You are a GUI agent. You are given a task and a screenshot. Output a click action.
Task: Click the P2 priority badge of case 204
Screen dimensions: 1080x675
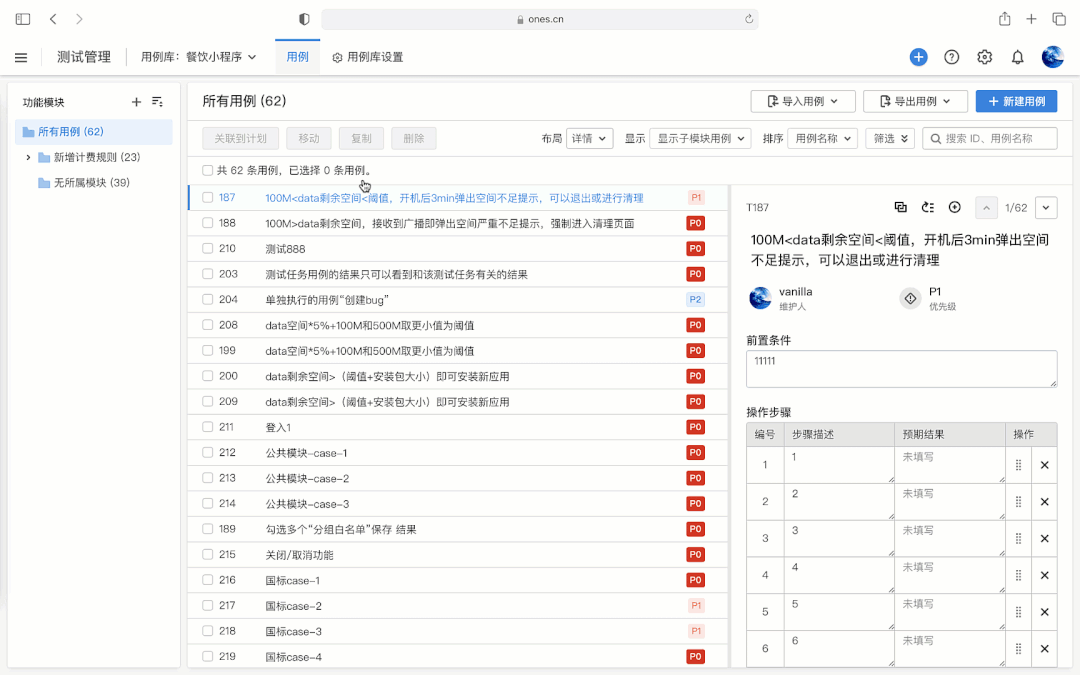coord(696,300)
